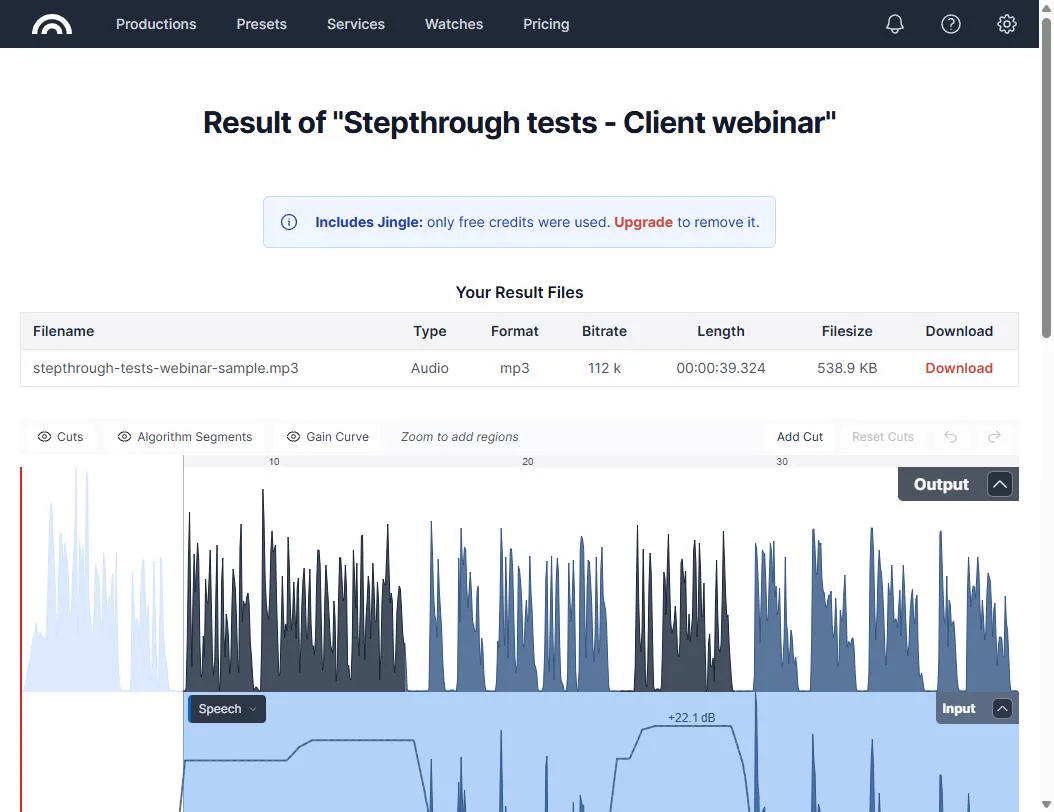Image resolution: width=1054 pixels, height=812 pixels.
Task: Open settings gear icon
Action: point(1006,24)
